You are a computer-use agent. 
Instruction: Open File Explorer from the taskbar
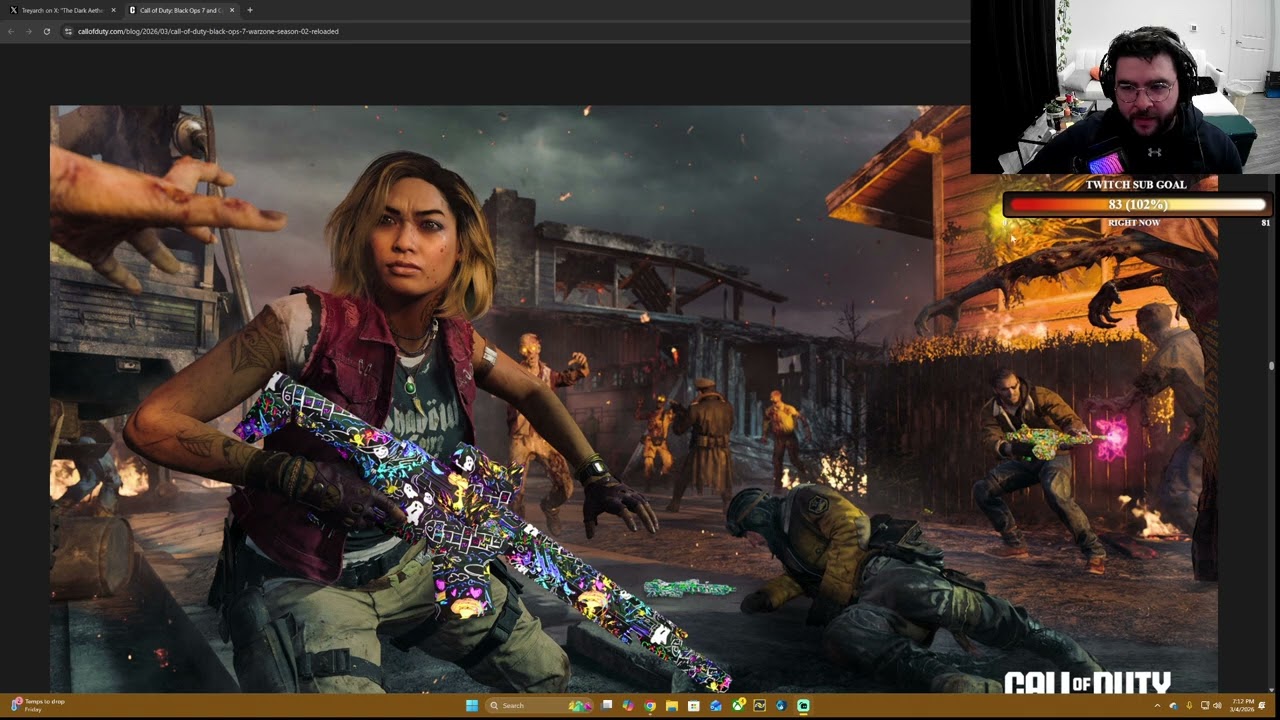point(672,705)
